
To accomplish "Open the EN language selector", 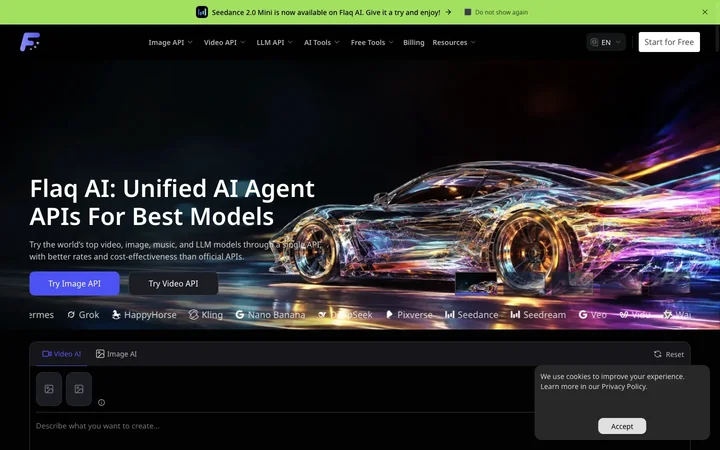I will pyautogui.click(x=606, y=42).
